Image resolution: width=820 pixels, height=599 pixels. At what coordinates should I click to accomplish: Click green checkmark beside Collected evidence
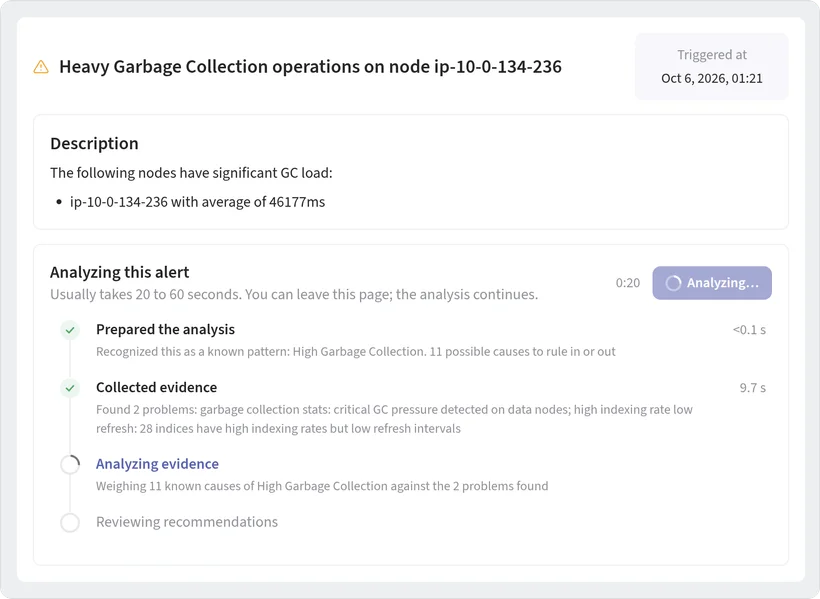(x=70, y=388)
